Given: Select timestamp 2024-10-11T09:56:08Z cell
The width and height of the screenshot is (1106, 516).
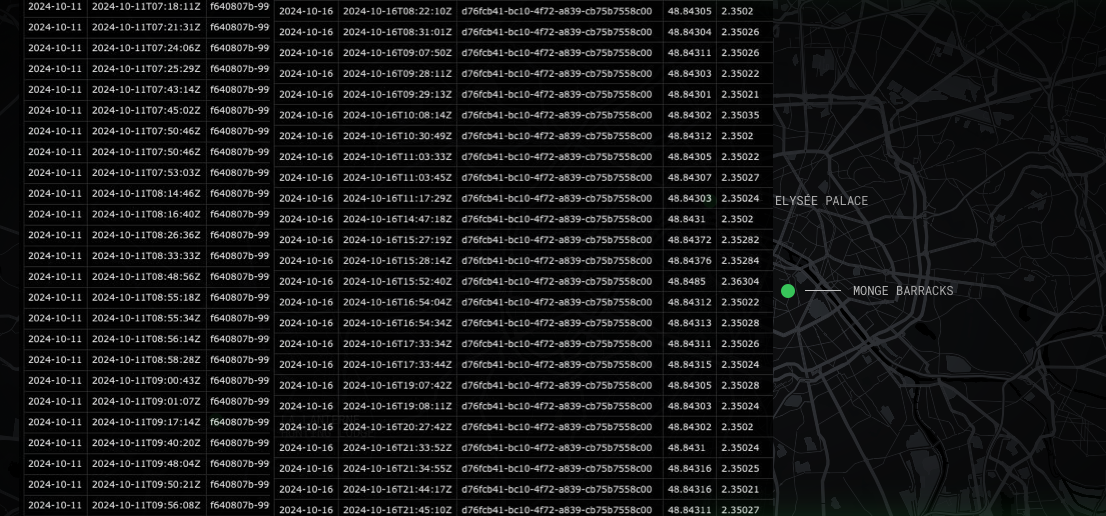Looking at the screenshot, I should point(146,505).
